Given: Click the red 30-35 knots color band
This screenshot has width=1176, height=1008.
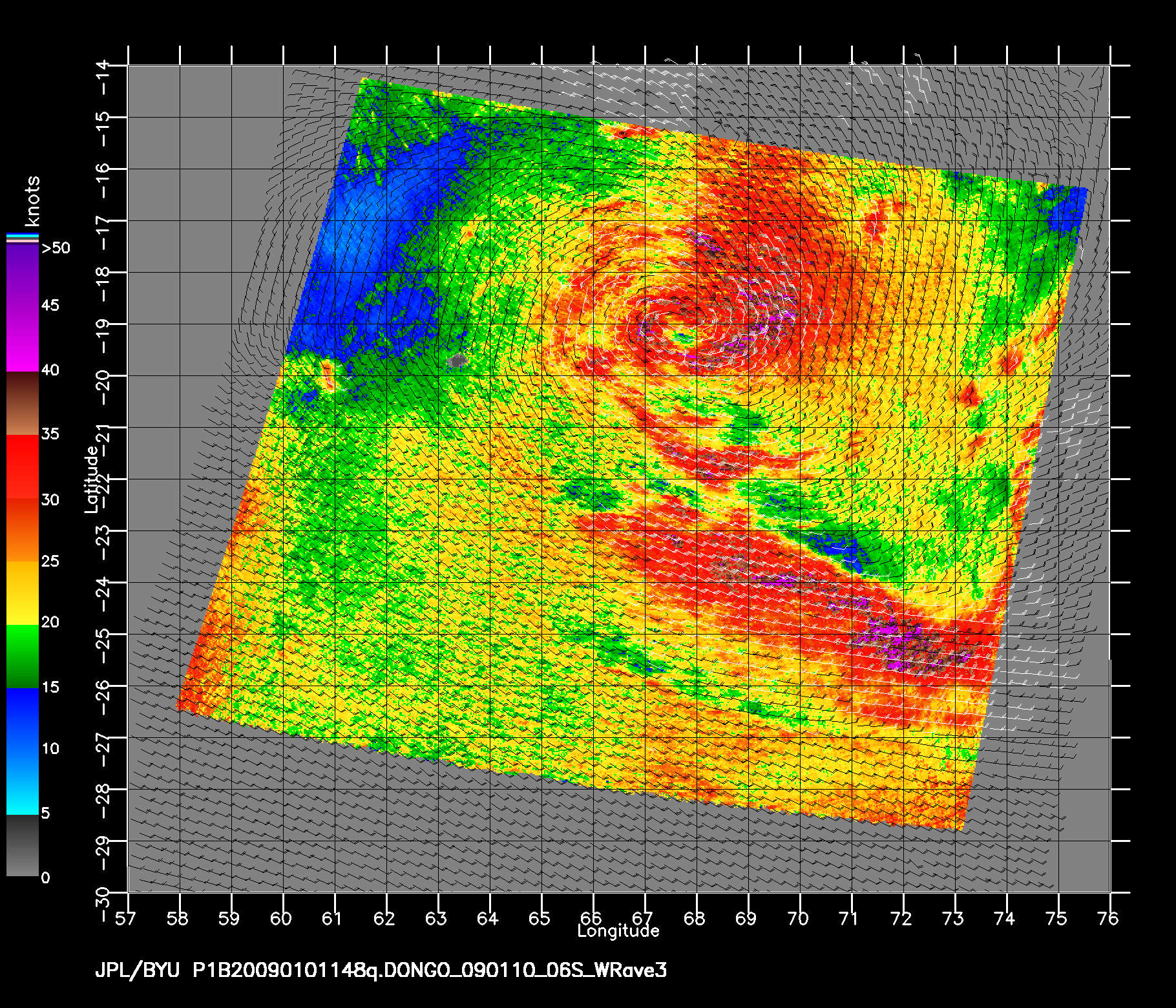Looking at the screenshot, I should pos(23,467).
